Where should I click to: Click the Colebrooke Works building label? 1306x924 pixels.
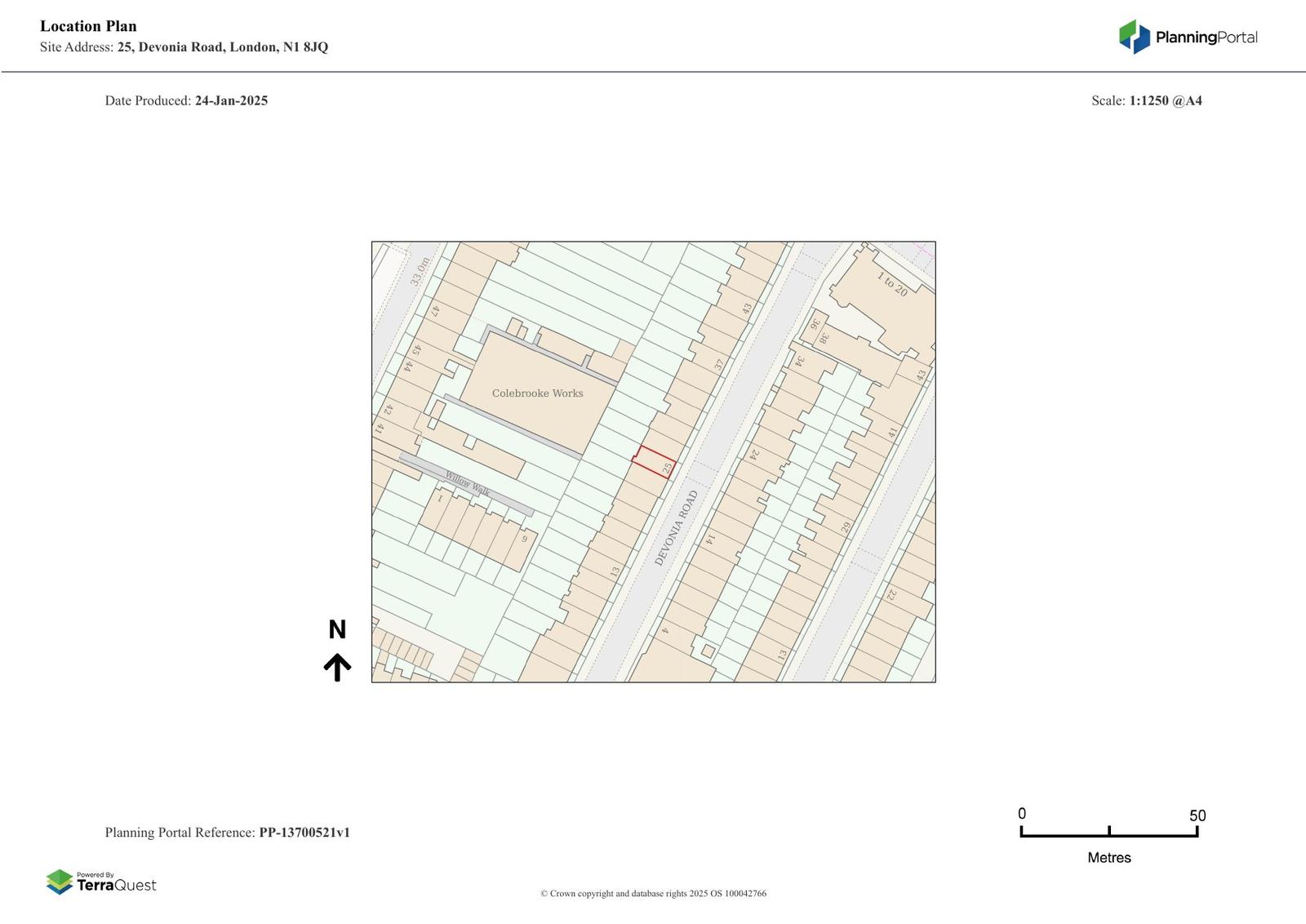537,393
